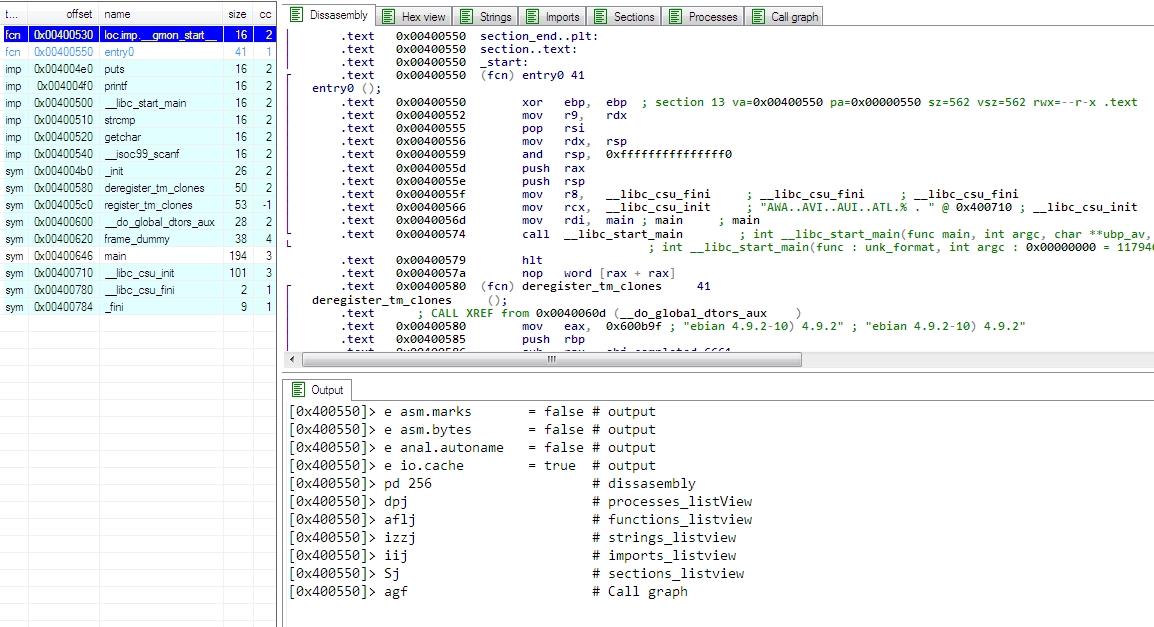
Task: Click the disassembly horizontal scrollbar thumb
Action: click(x=552, y=360)
